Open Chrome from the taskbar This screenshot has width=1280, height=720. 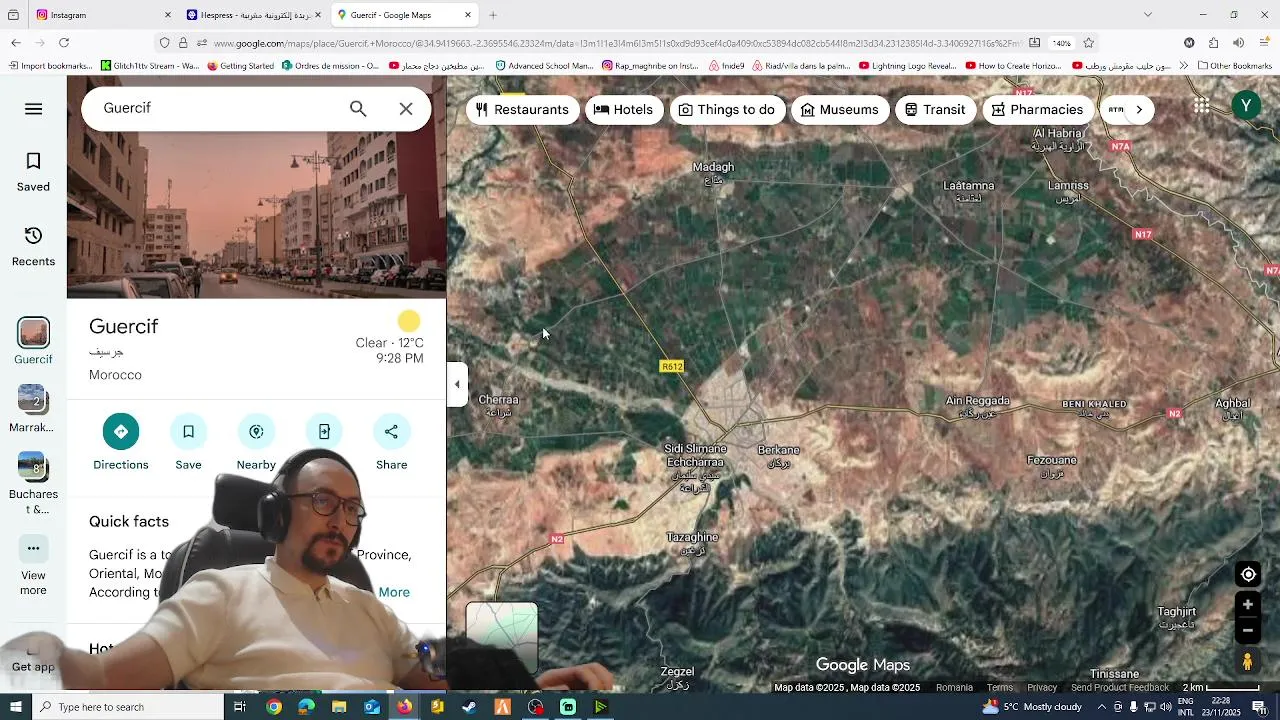tap(274, 707)
